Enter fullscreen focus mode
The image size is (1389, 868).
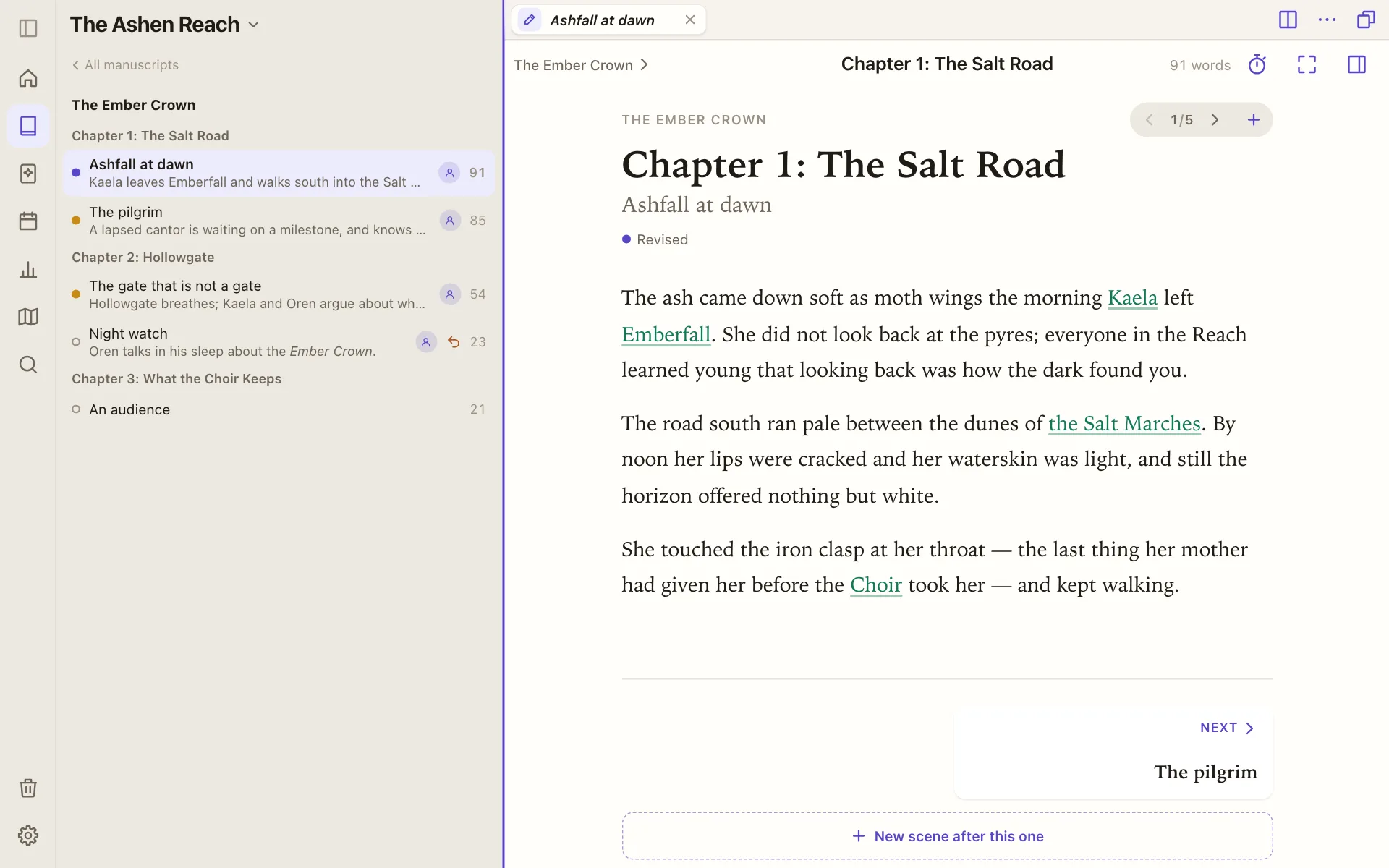1307,65
